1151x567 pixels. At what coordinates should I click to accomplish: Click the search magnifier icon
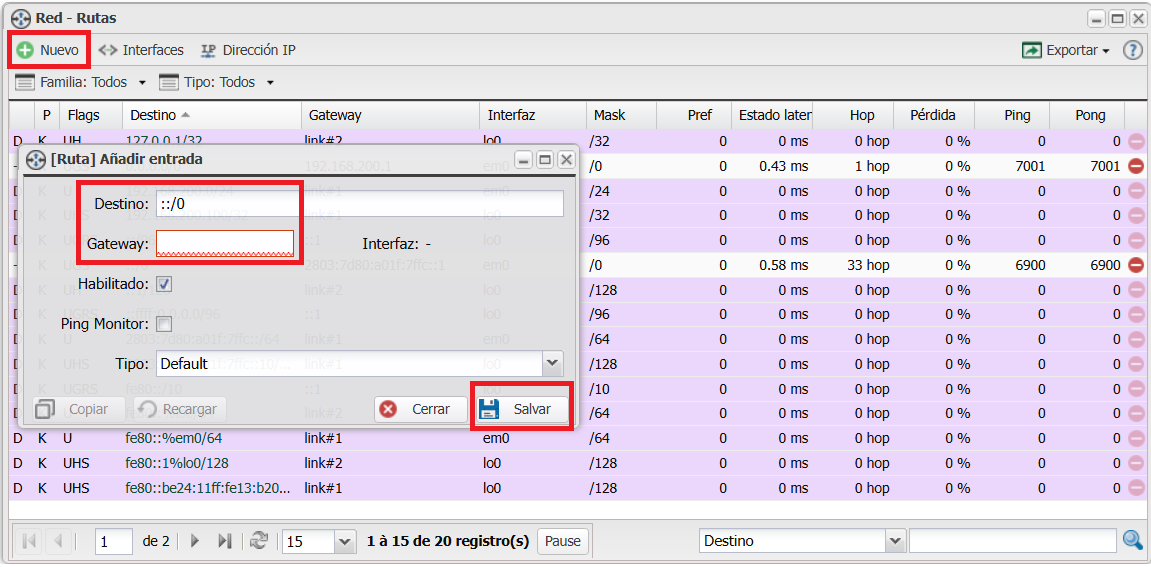(x=1132, y=541)
